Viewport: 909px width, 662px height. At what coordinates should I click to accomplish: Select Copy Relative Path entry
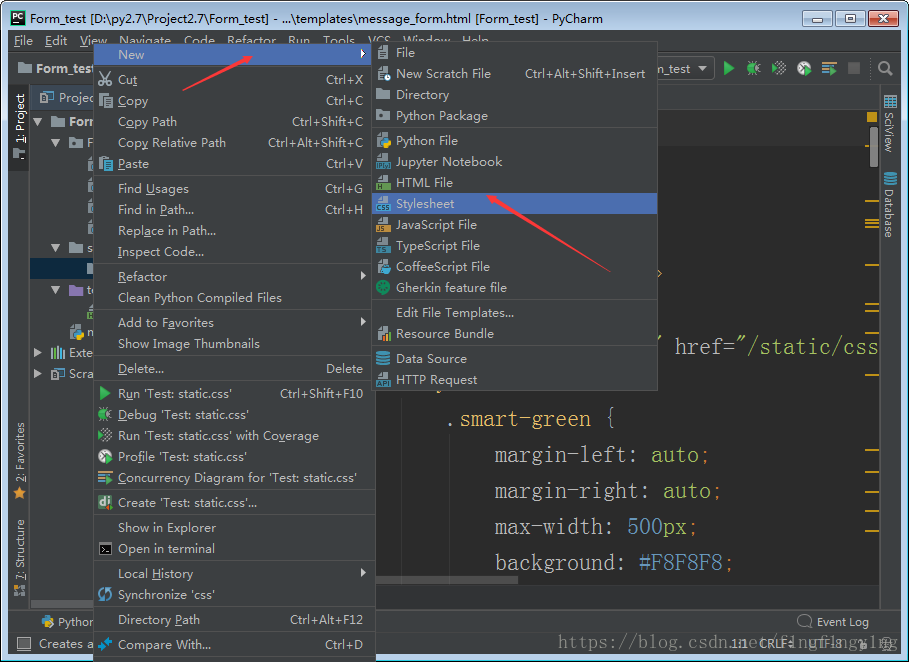(232, 143)
